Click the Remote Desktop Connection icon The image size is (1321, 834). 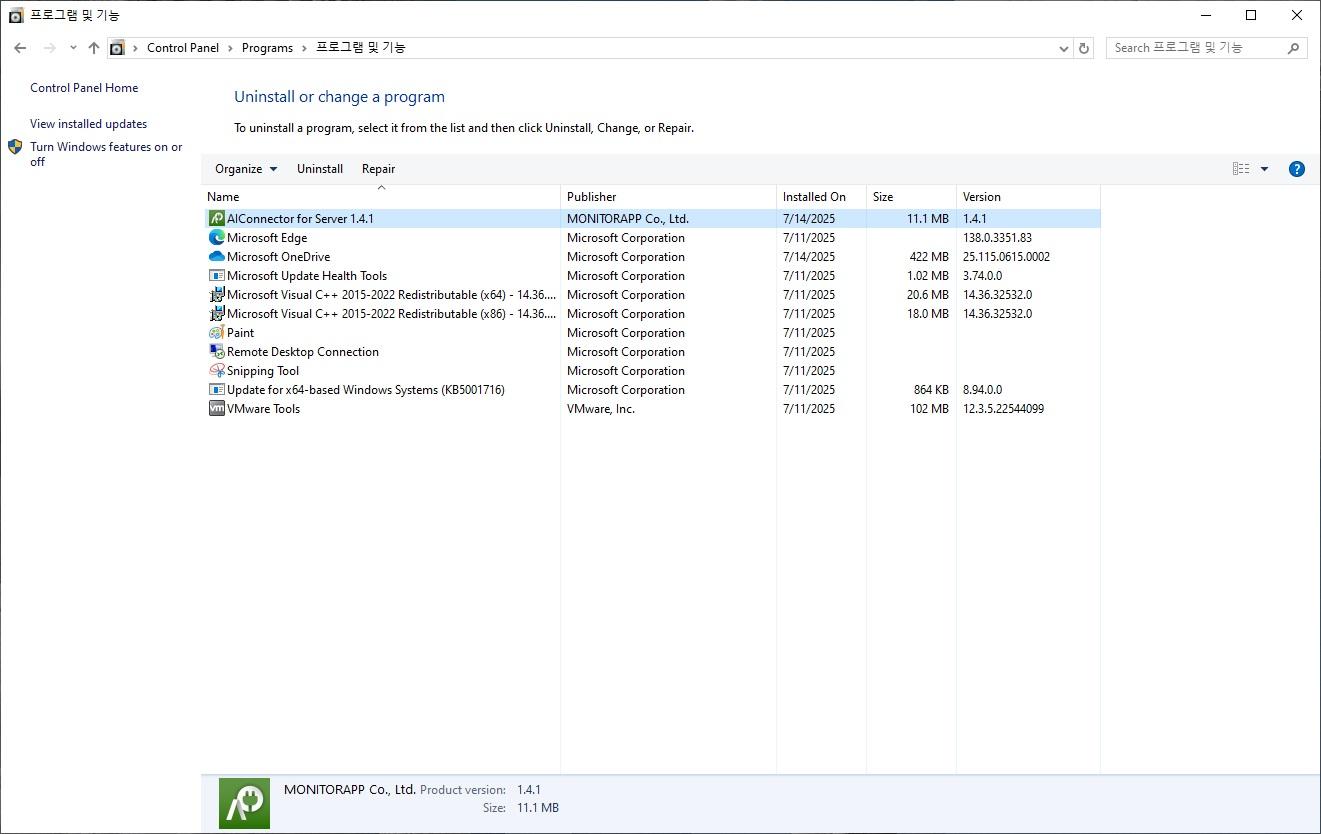216,351
